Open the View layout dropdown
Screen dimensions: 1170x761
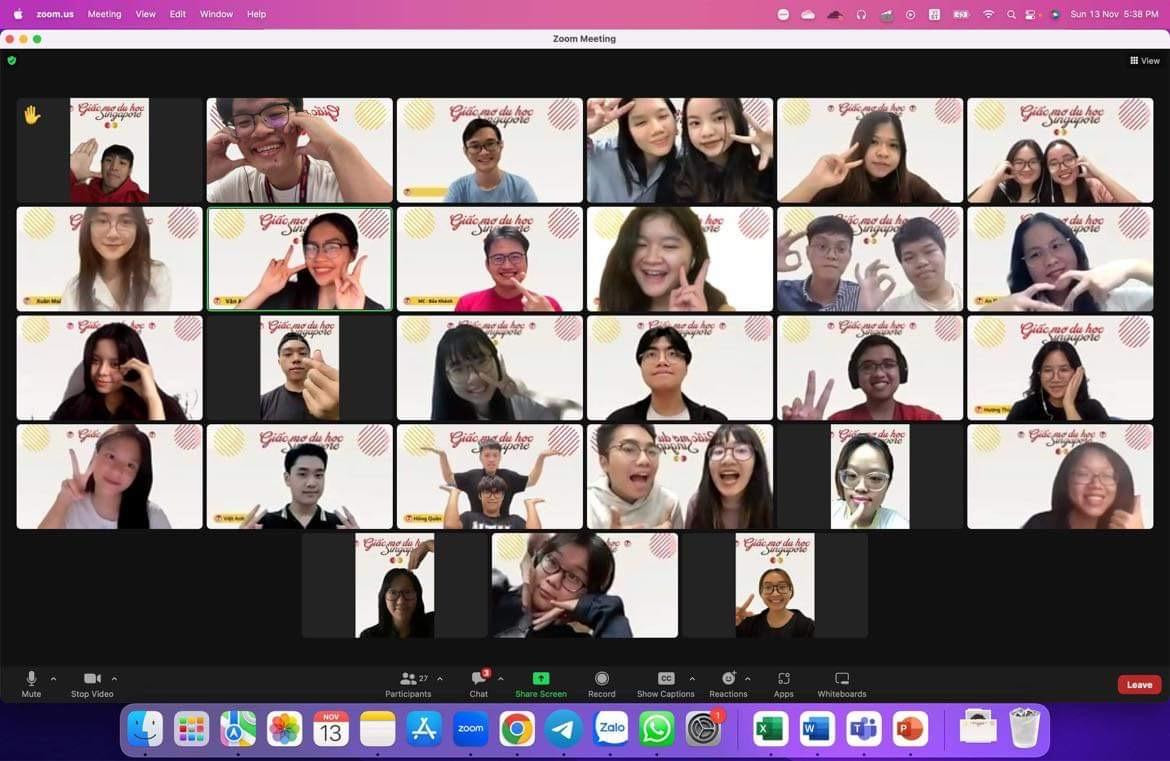(1145, 61)
